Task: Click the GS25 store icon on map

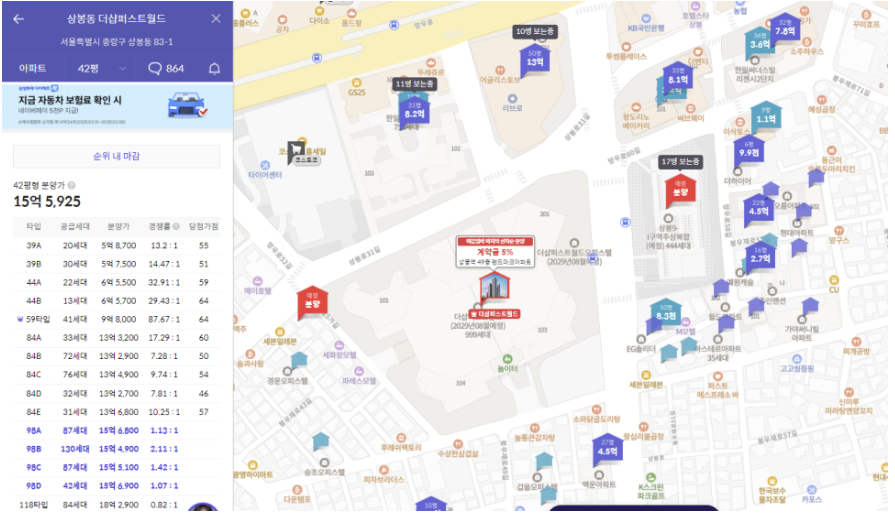Action: point(357,83)
